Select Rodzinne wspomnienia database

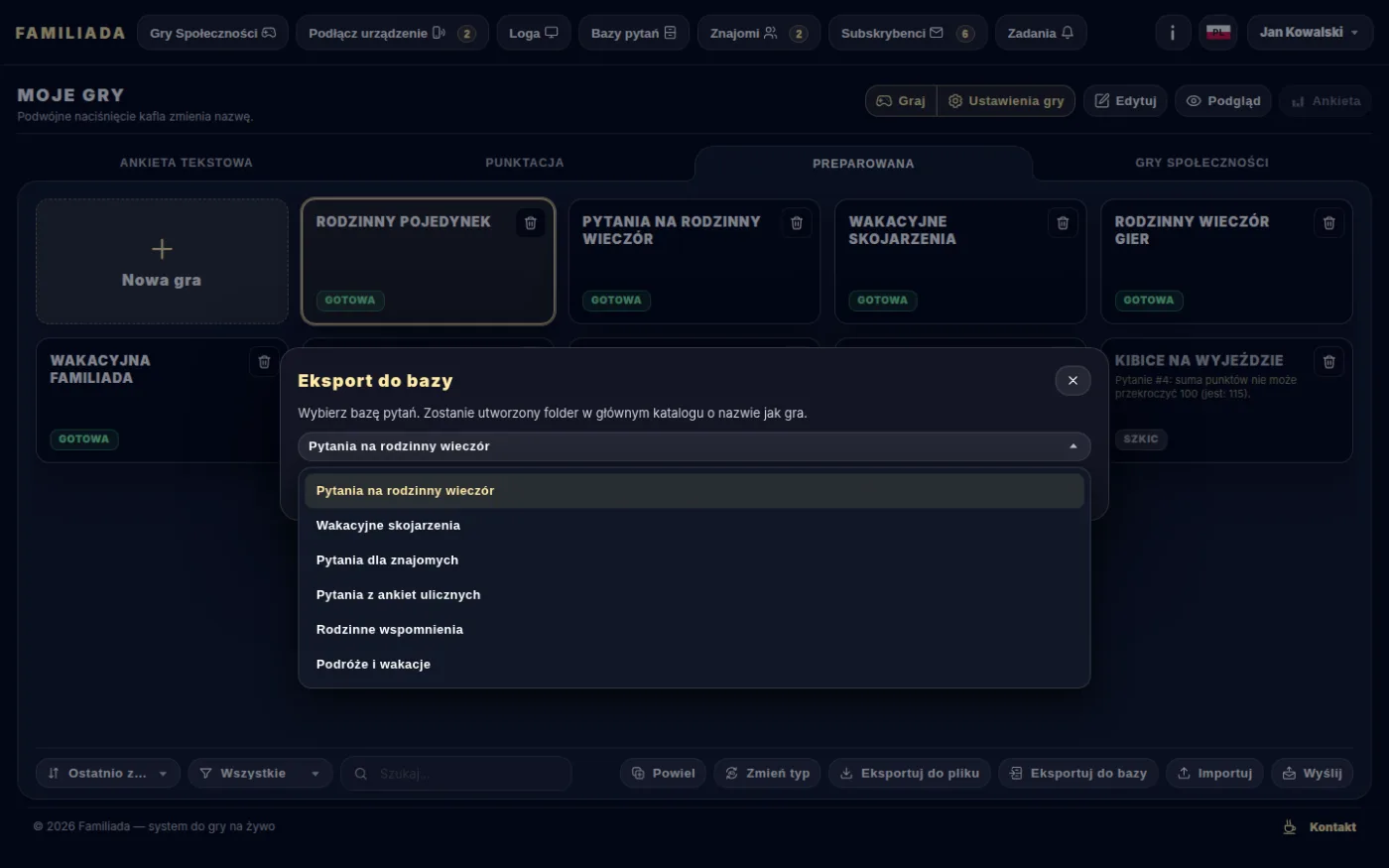coord(694,630)
